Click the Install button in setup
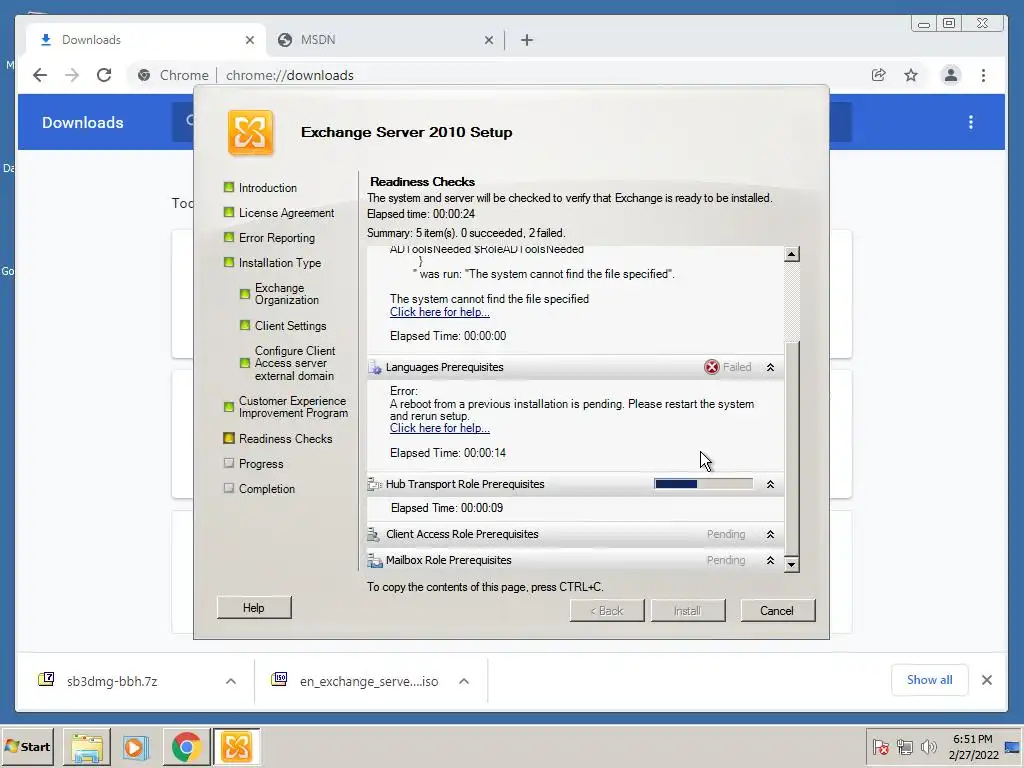 tap(688, 611)
